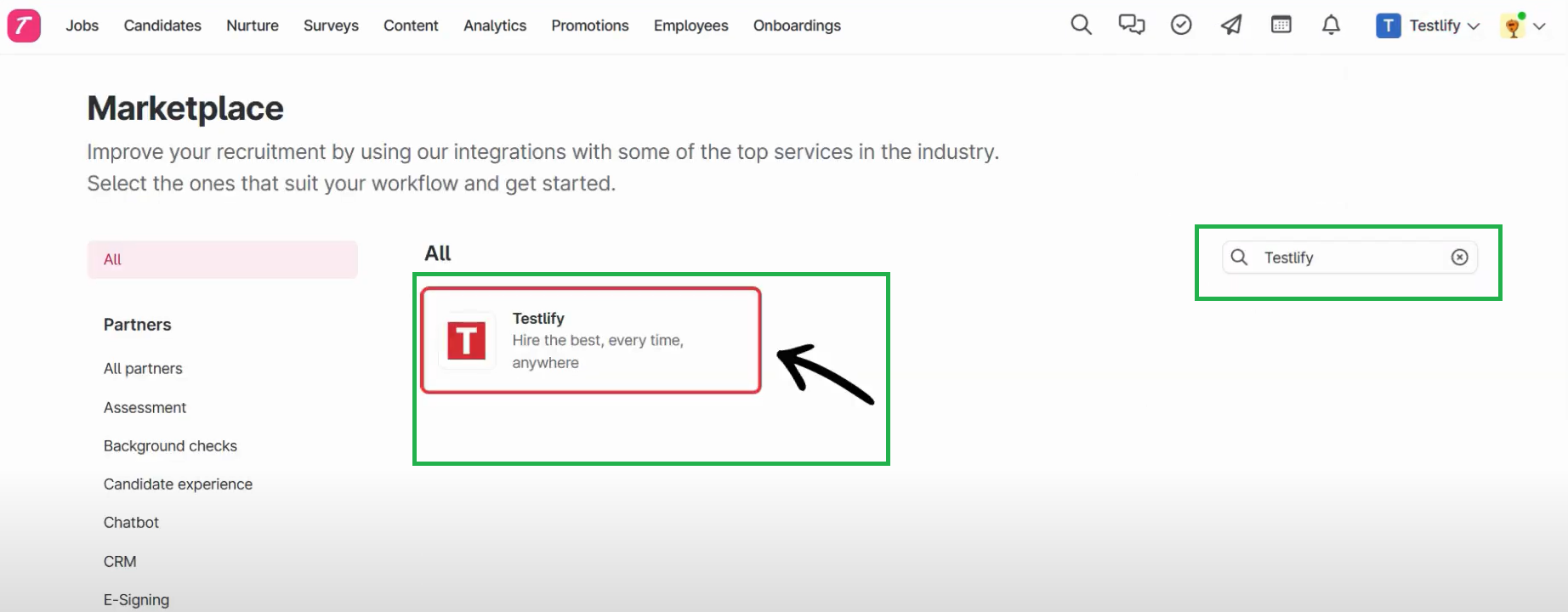Filter by Candidate experience category
1568x612 pixels.
[178, 484]
